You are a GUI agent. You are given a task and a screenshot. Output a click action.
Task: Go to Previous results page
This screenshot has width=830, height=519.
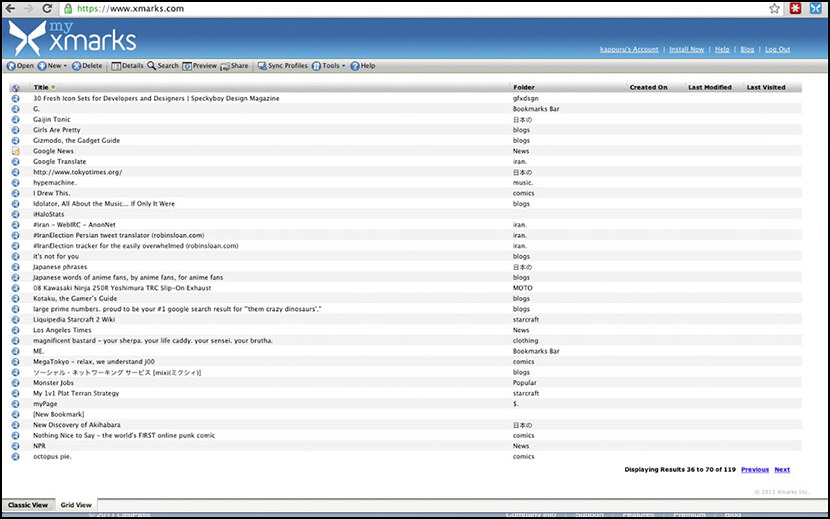(x=755, y=470)
